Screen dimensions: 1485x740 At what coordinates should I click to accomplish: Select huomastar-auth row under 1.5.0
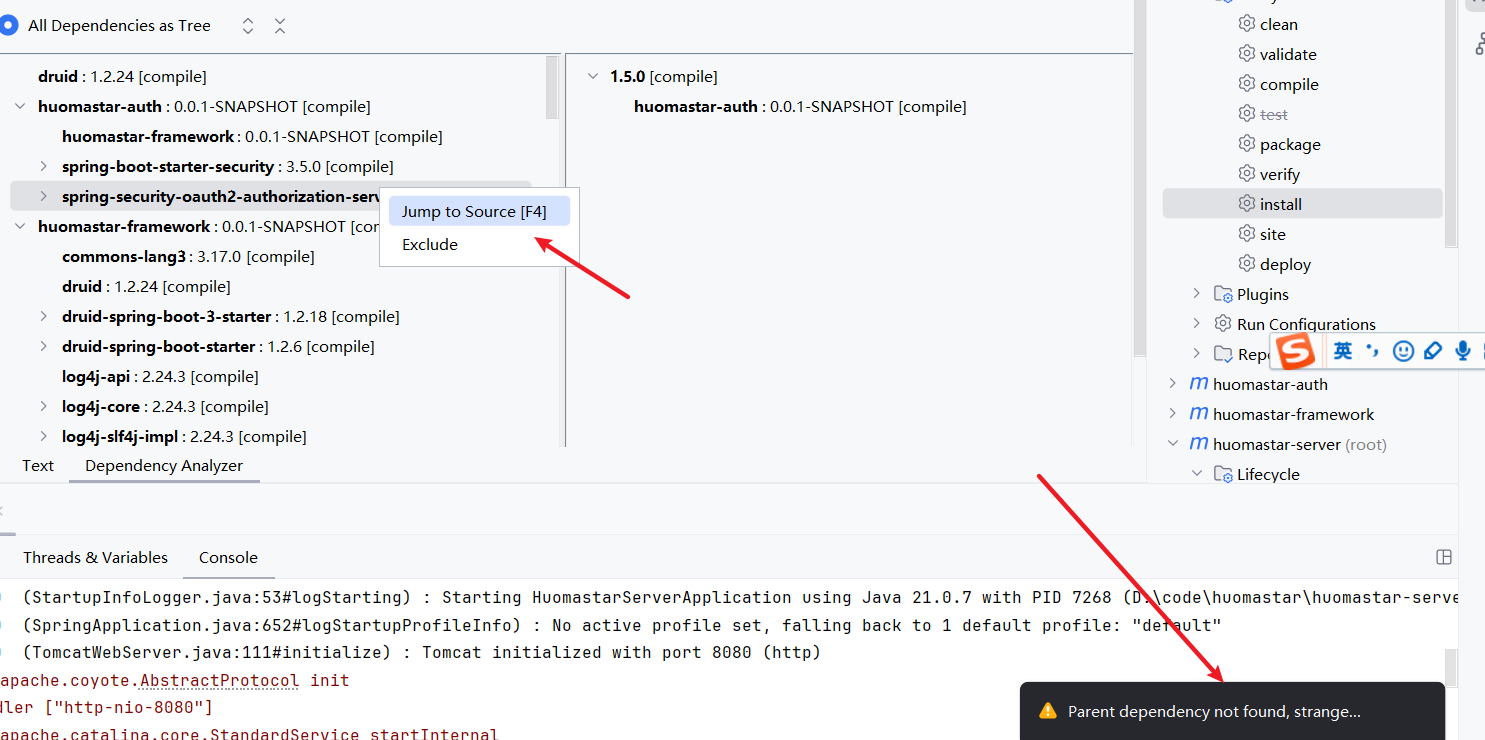(x=800, y=106)
